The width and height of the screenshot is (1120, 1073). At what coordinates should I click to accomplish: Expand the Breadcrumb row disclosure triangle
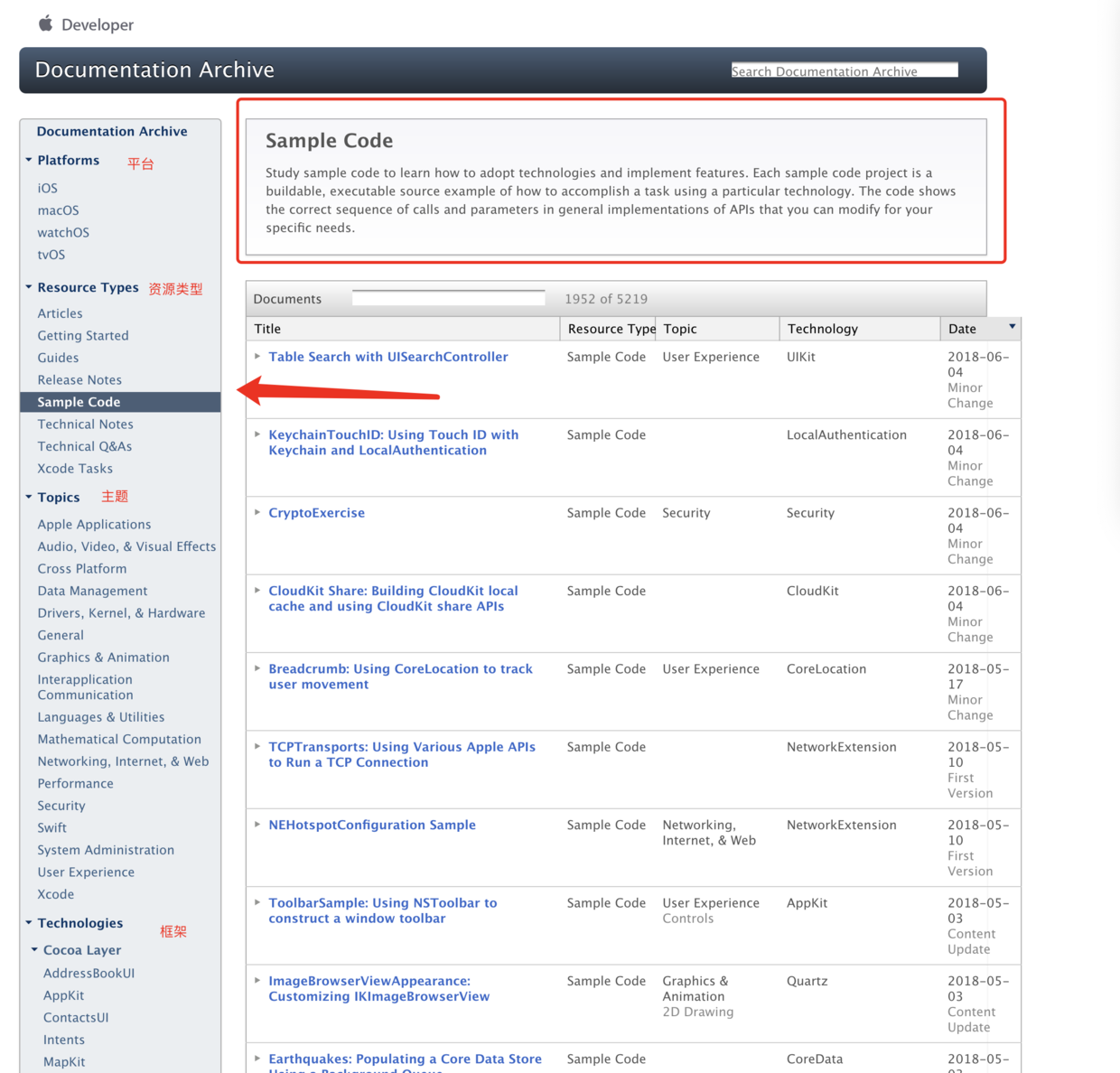257,668
